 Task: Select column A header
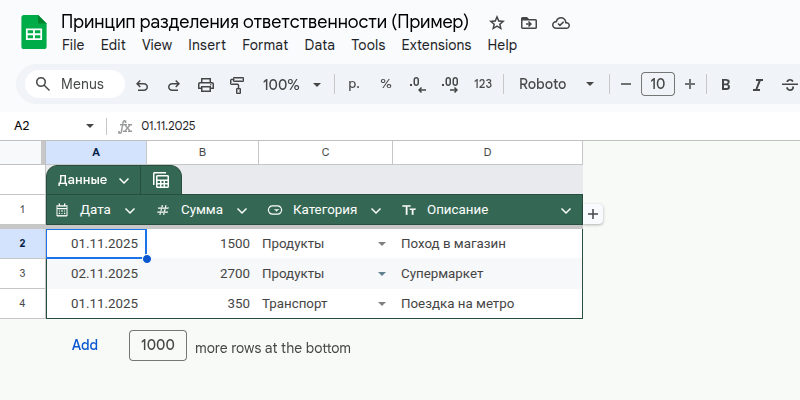tap(96, 153)
